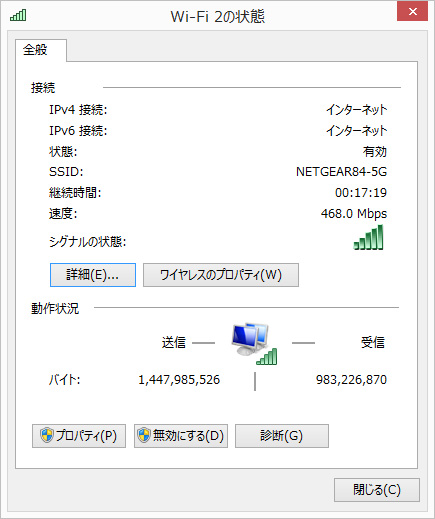Click the 速度 label
Image resolution: width=435 pixels, height=519 pixels.
click(63, 213)
